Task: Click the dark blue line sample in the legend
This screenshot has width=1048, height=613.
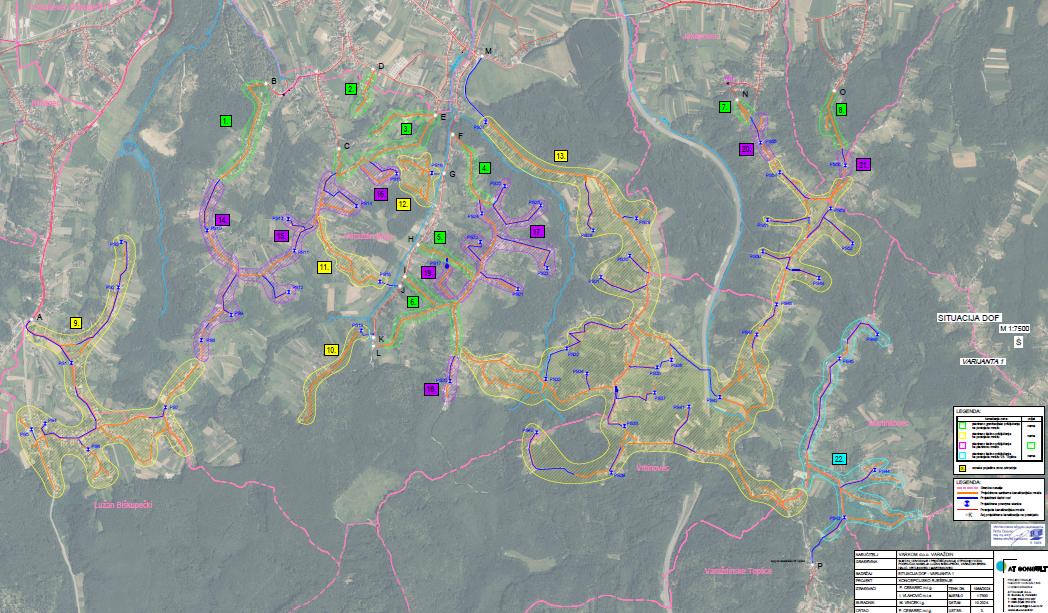Action: click(x=966, y=497)
